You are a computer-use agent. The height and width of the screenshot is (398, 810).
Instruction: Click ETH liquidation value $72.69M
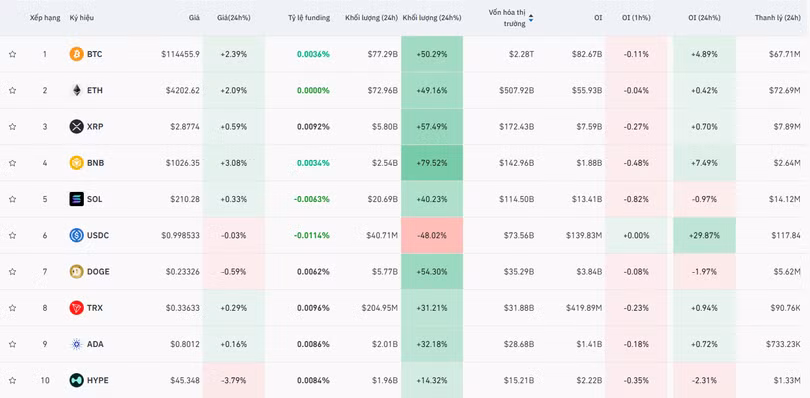click(x=785, y=90)
